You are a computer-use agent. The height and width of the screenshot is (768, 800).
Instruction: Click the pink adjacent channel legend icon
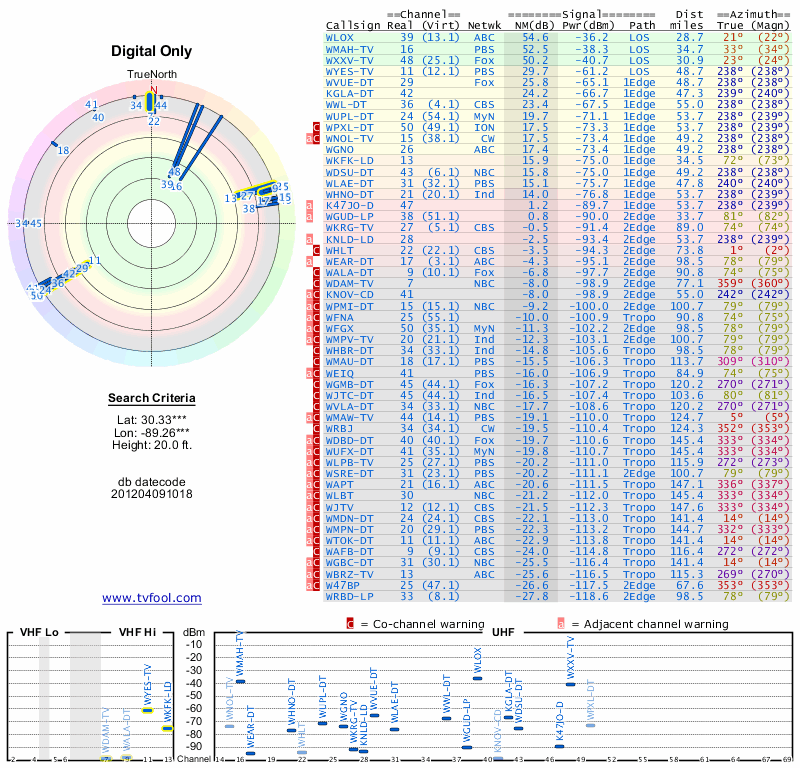pyautogui.click(x=561, y=624)
